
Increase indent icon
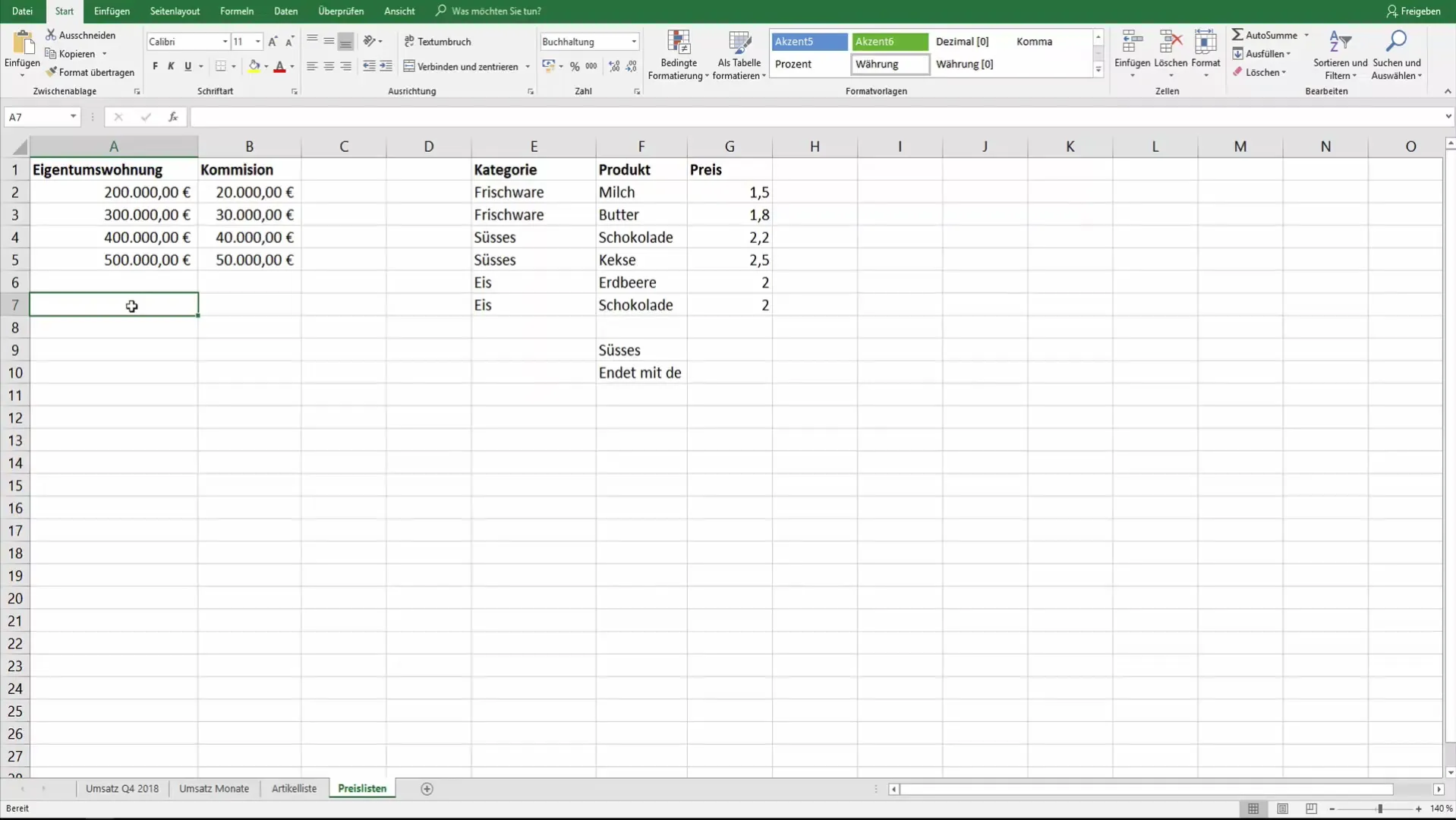[x=386, y=67]
